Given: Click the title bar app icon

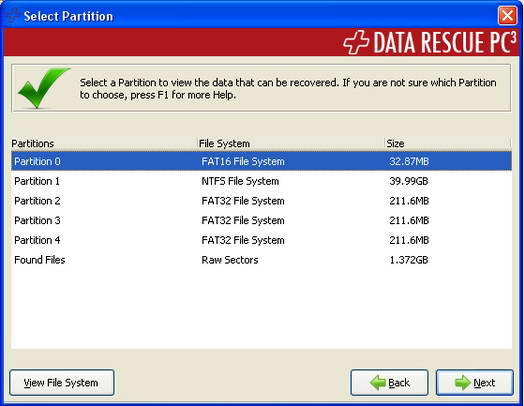Looking at the screenshot, I should click(11, 16).
